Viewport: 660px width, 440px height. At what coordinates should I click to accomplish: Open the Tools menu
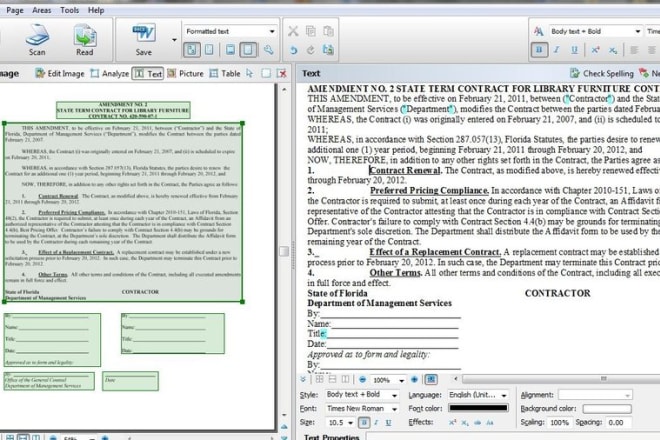(x=69, y=10)
